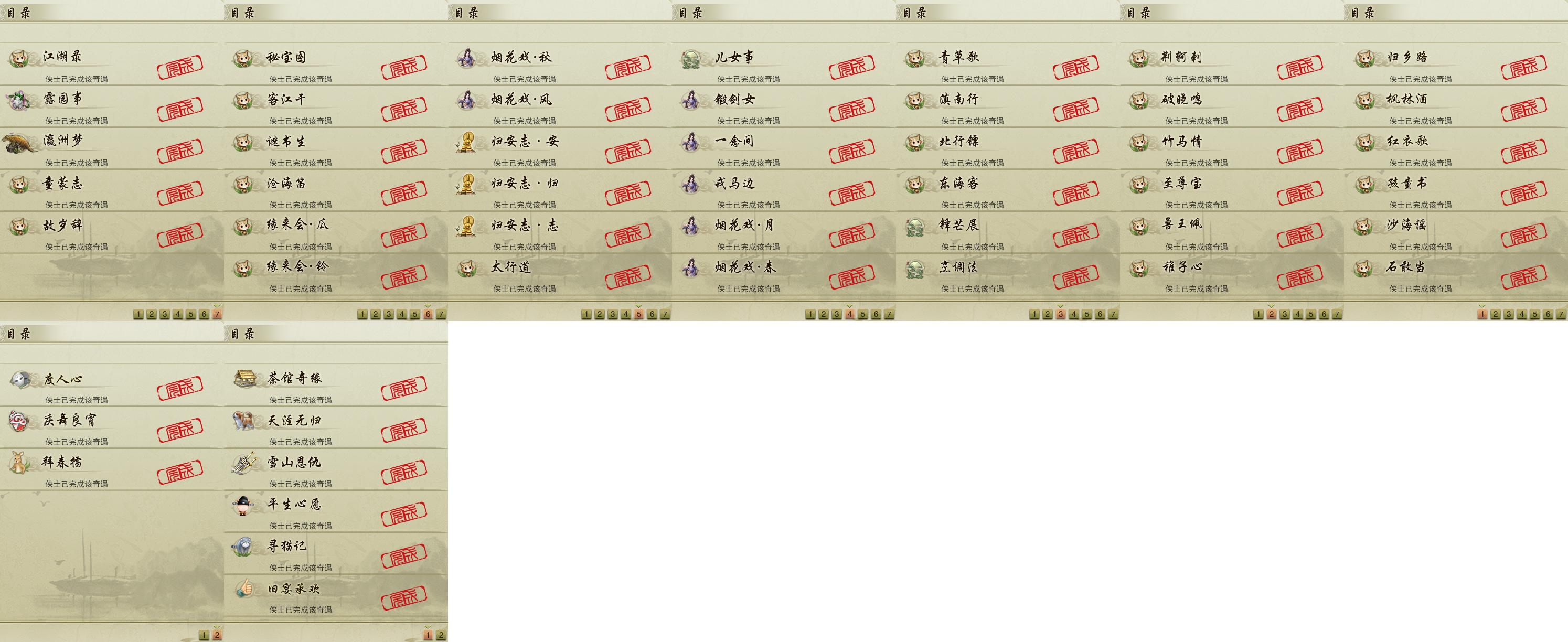
Task: Click the red stamp on 太行道 row
Action: click(x=628, y=277)
